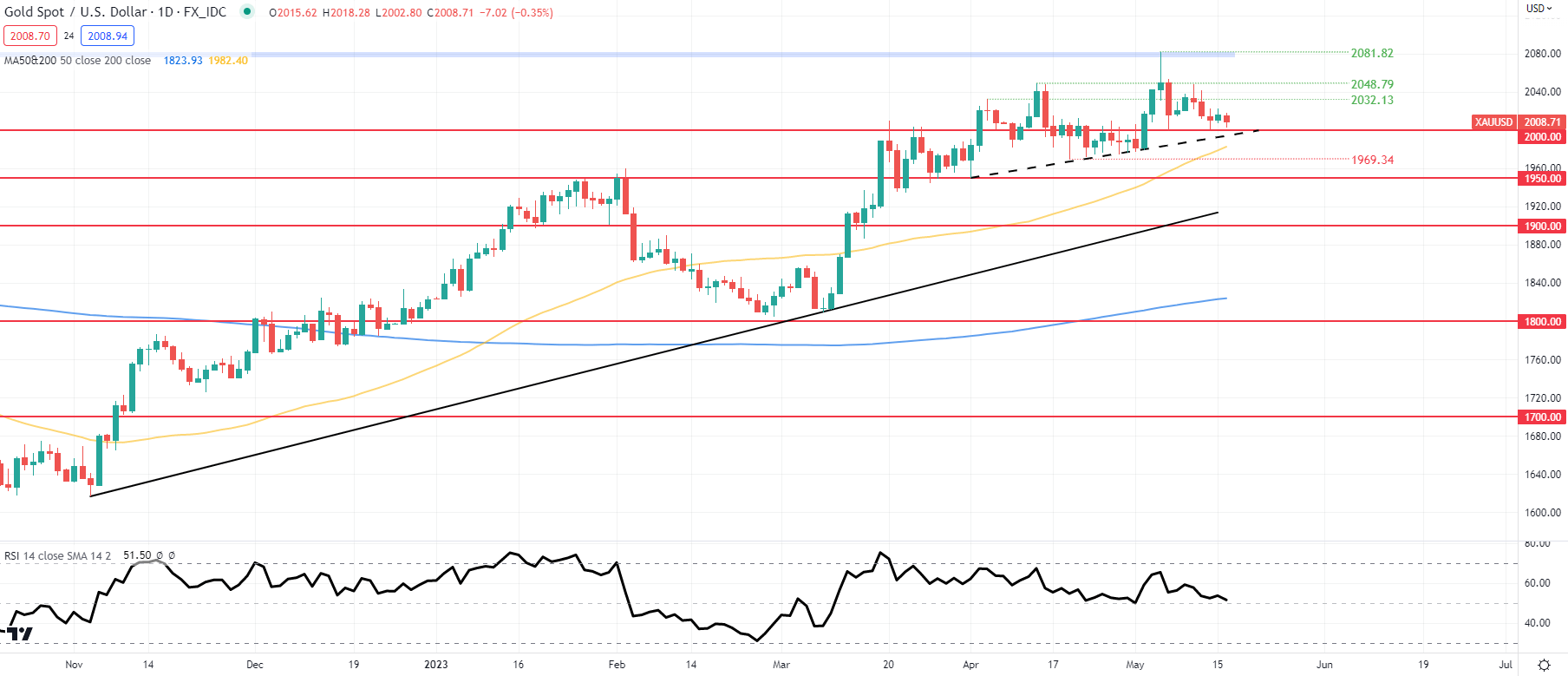
Task: Click the 2023 year marker on time axis
Action: tap(436, 665)
